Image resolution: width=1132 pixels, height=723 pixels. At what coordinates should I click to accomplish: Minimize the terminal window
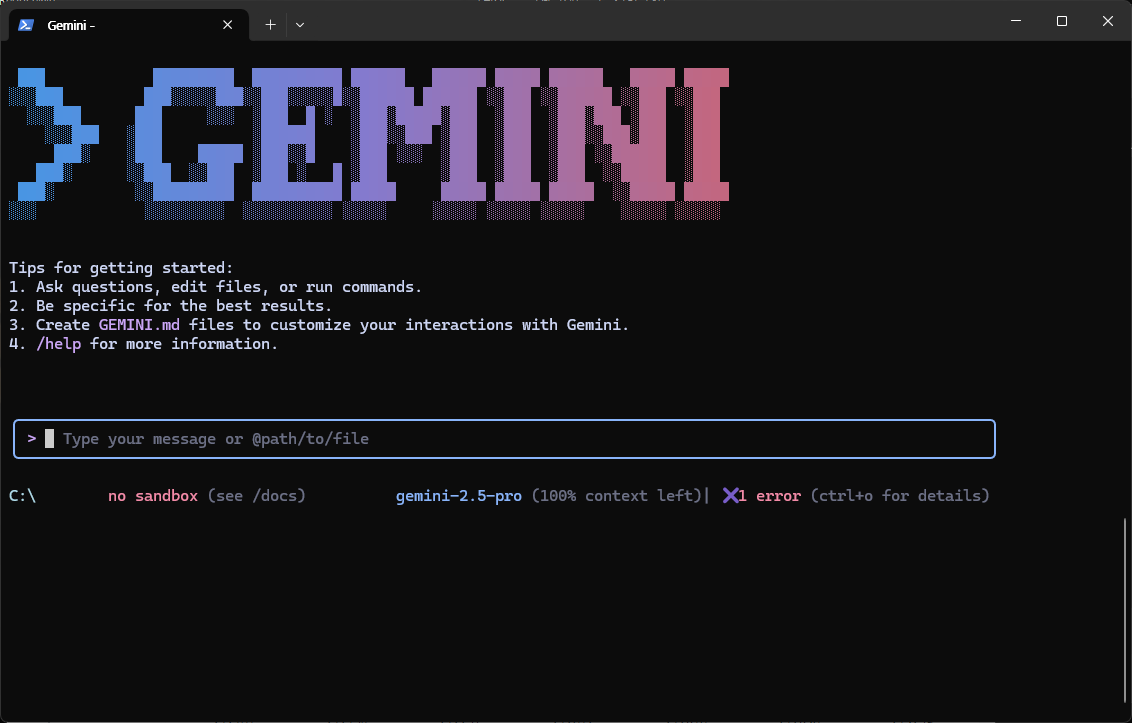pos(1016,21)
